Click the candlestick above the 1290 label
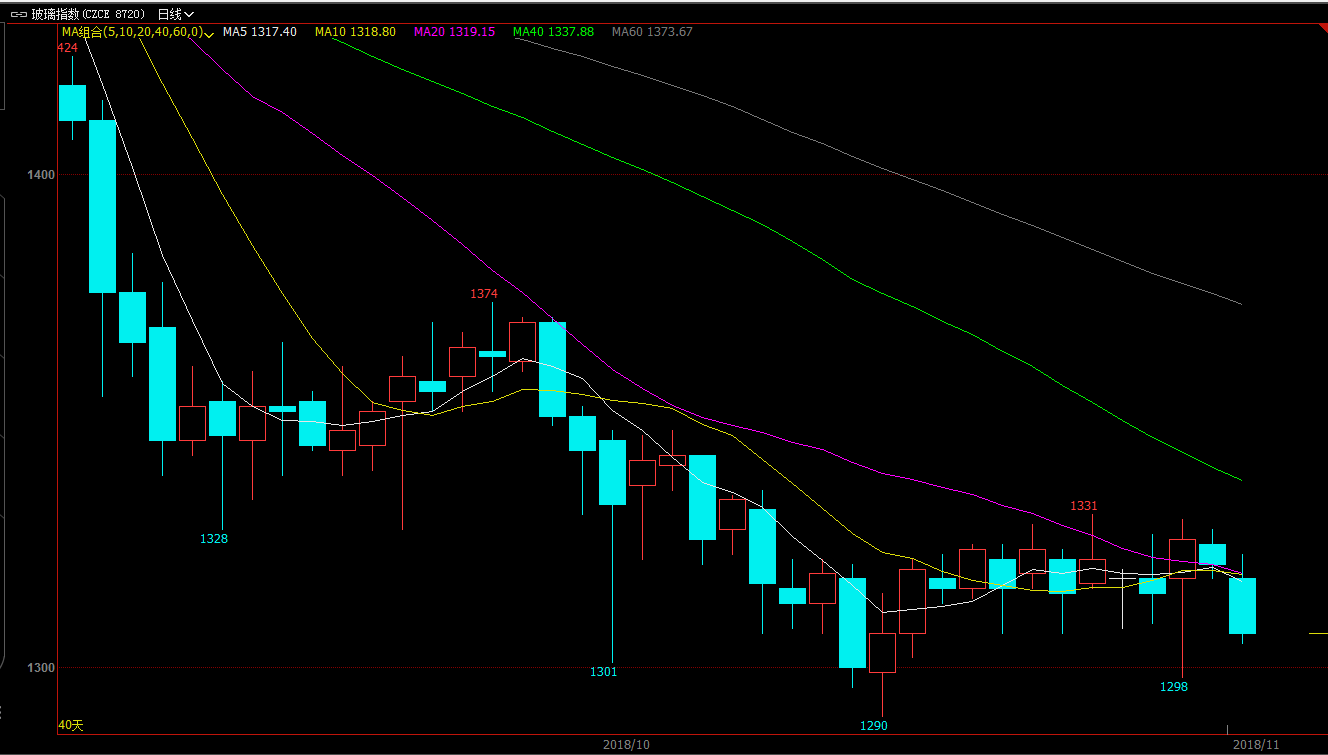The height and width of the screenshot is (755, 1328). coord(882,653)
